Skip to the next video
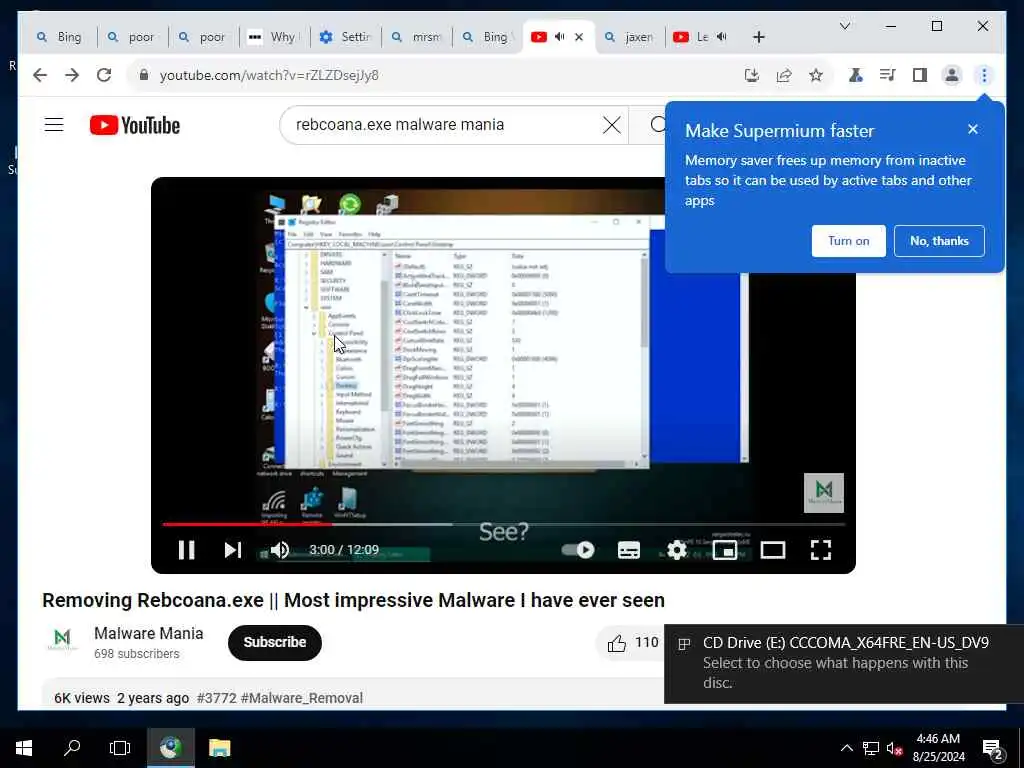1024x768 pixels. tap(232, 550)
